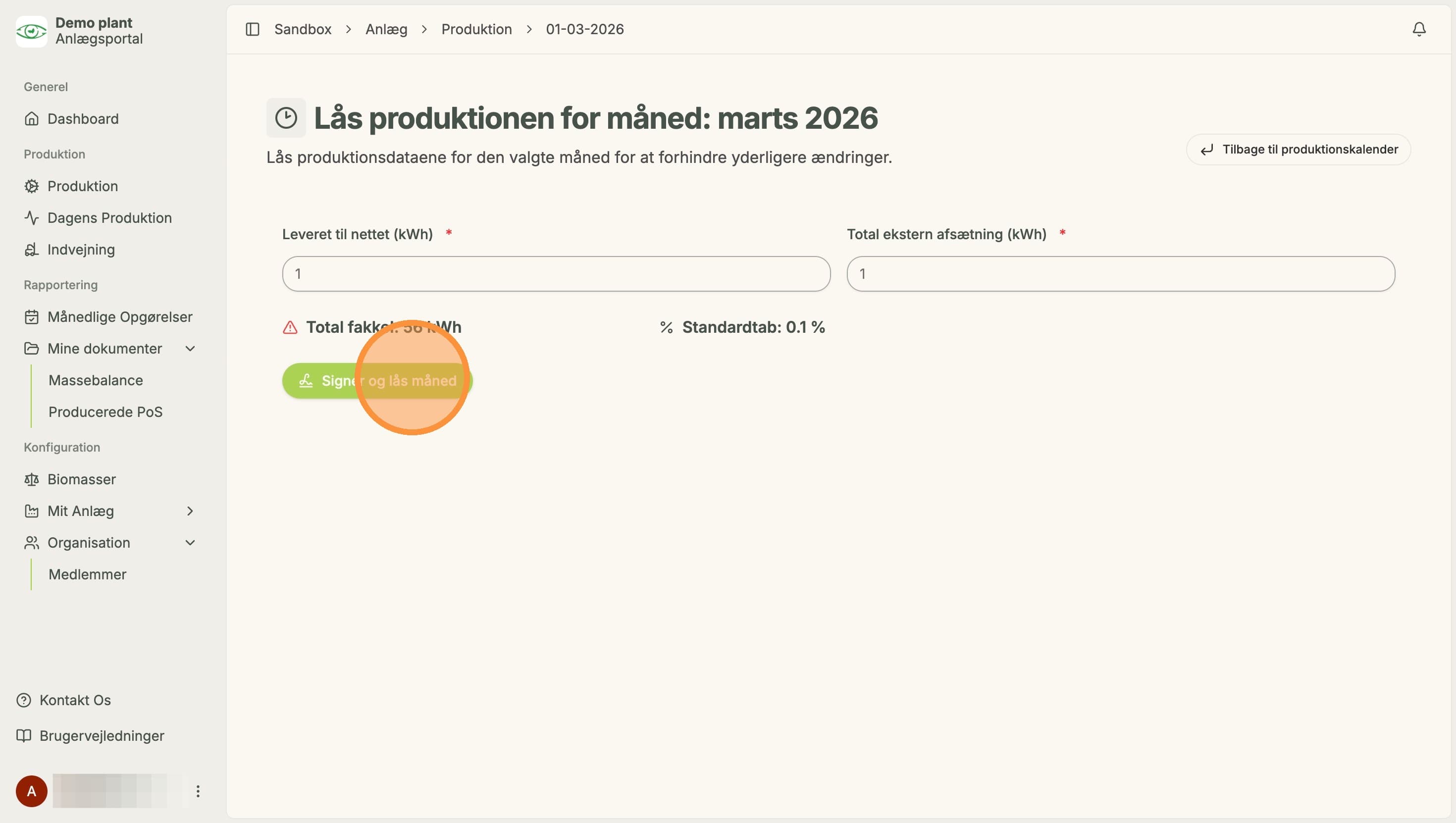Viewport: 1456px width, 823px height.
Task: Open the user options three-dot menu
Action: click(198, 791)
